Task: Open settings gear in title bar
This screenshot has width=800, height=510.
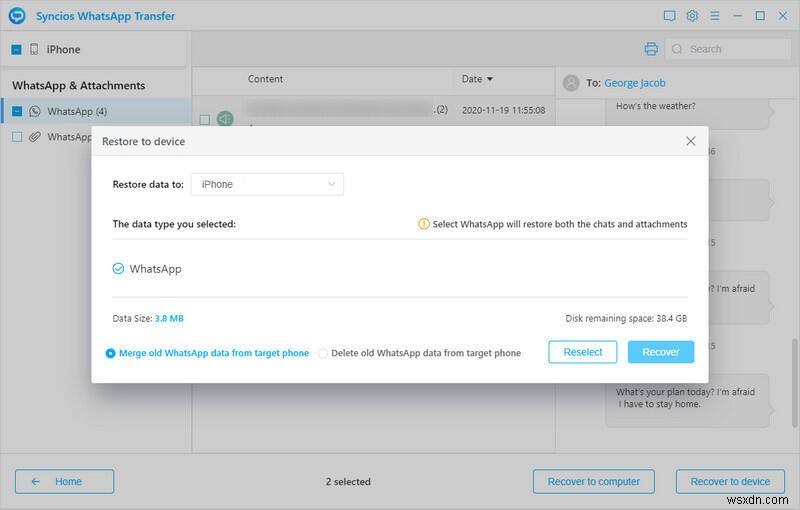Action: click(692, 16)
